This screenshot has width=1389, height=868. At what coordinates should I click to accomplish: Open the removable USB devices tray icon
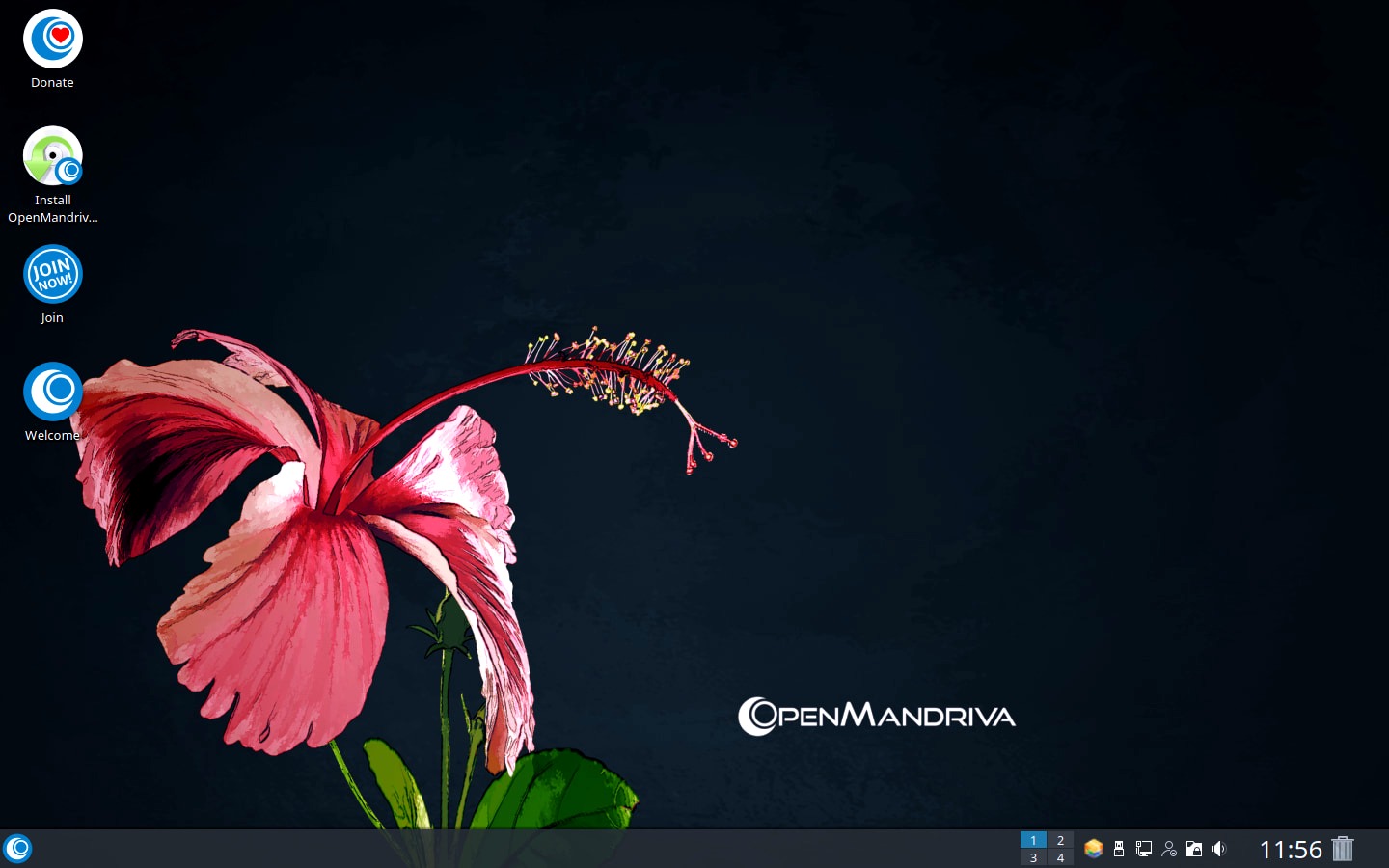click(1119, 849)
